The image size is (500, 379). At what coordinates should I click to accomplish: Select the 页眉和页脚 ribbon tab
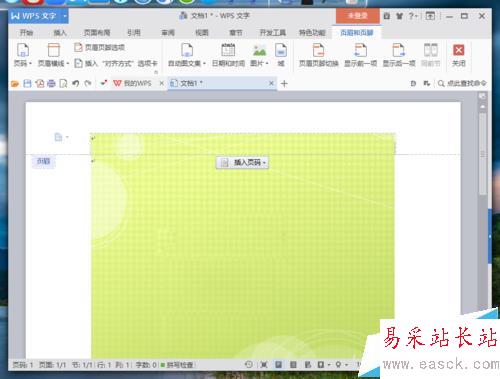[x=356, y=33]
